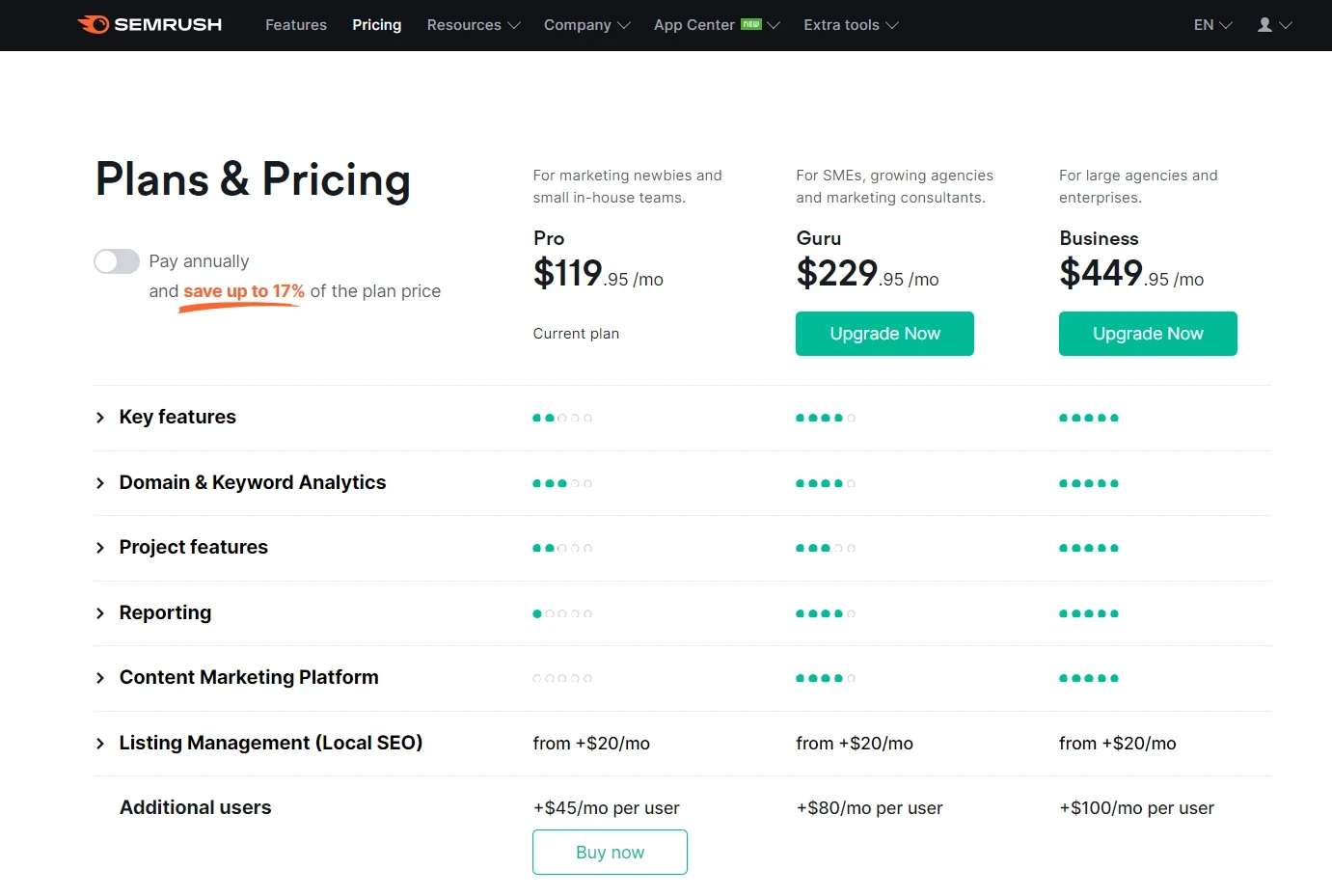Viewport: 1332px width, 896px height.
Task: Click the Semrush logo icon
Action: coord(95,24)
